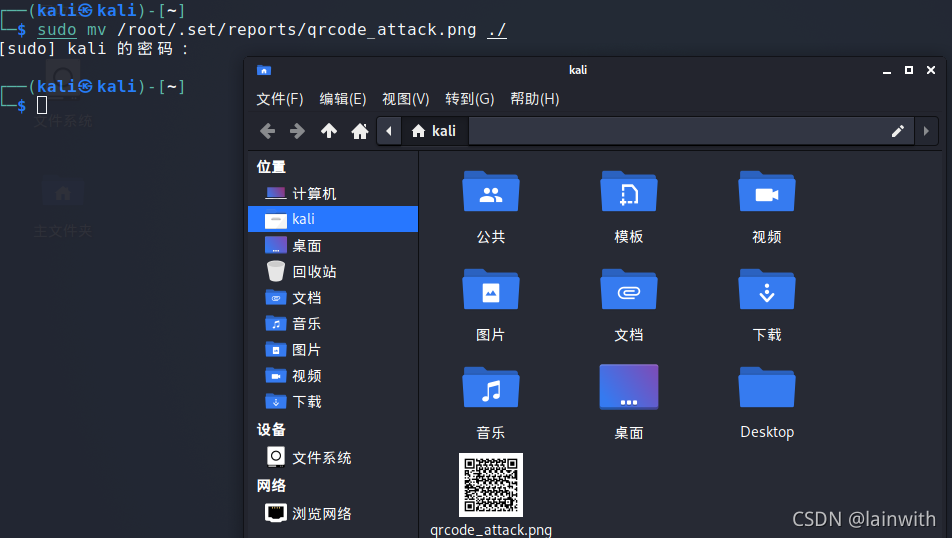The width and height of the screenshot is (952, 538).
Task: Open the 编辑(E) menu
Action: coord(343,99)
